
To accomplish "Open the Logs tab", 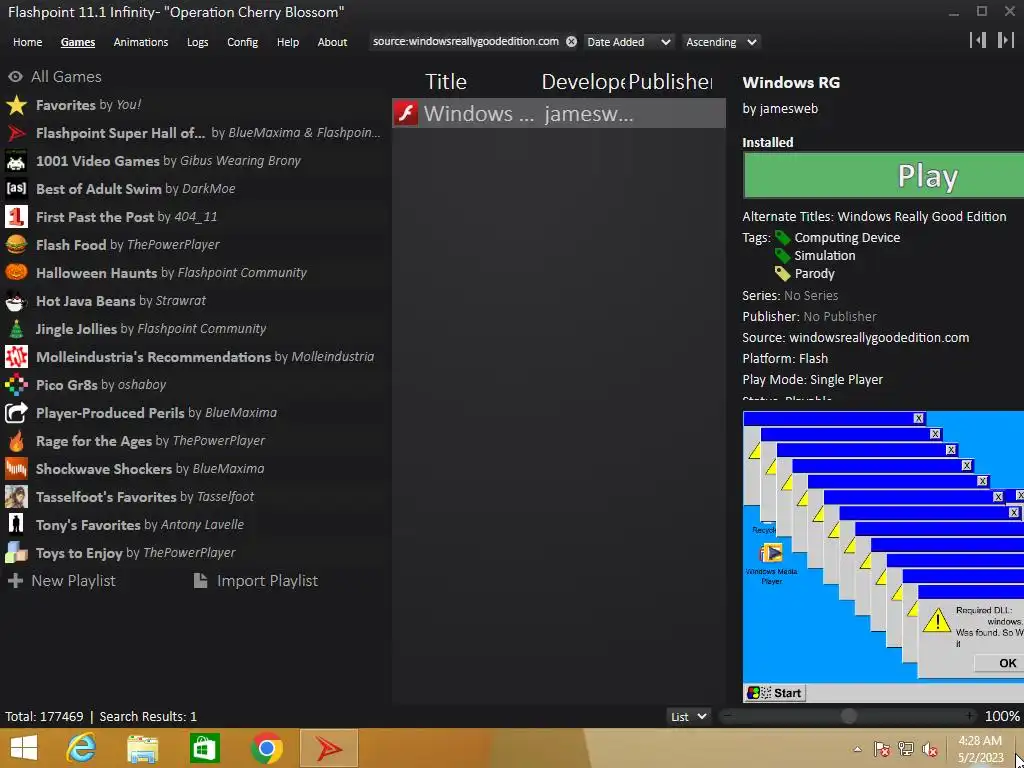I will click(x=197, y=42).
